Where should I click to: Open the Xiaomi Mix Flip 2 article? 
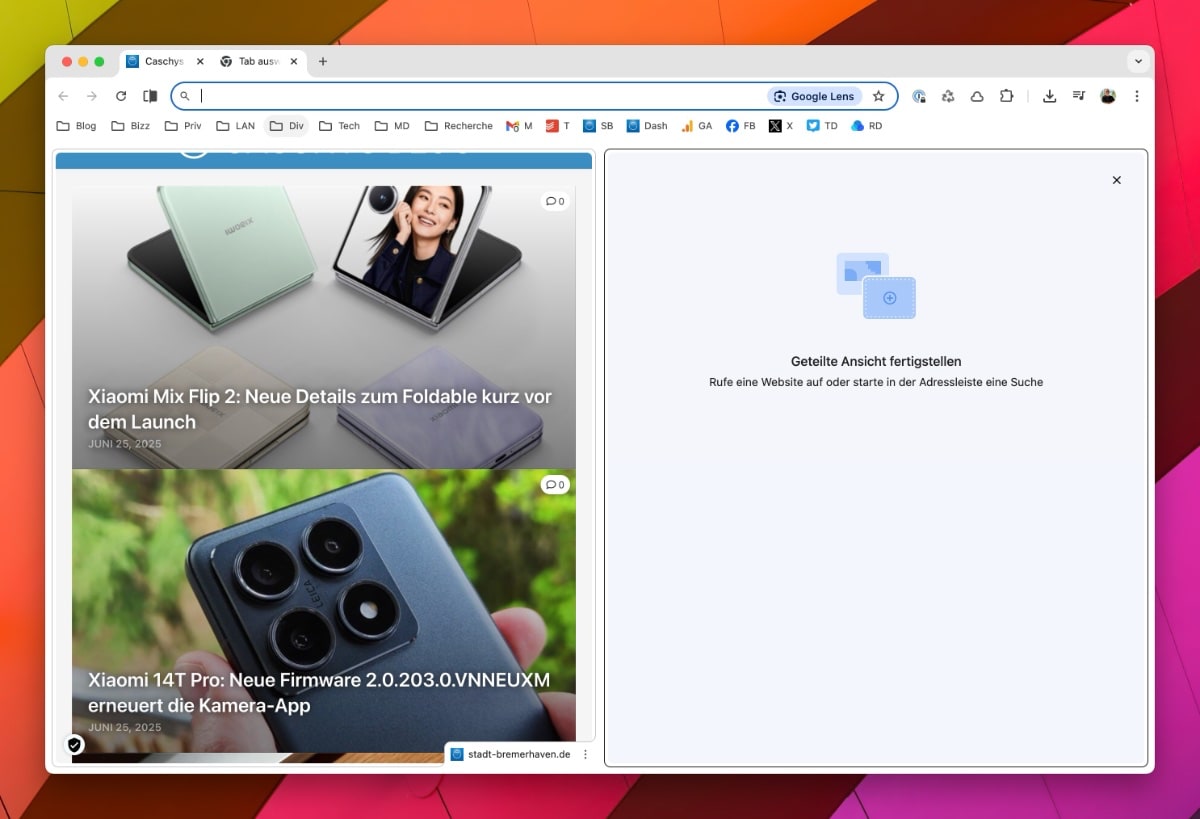tap(319, 408)
